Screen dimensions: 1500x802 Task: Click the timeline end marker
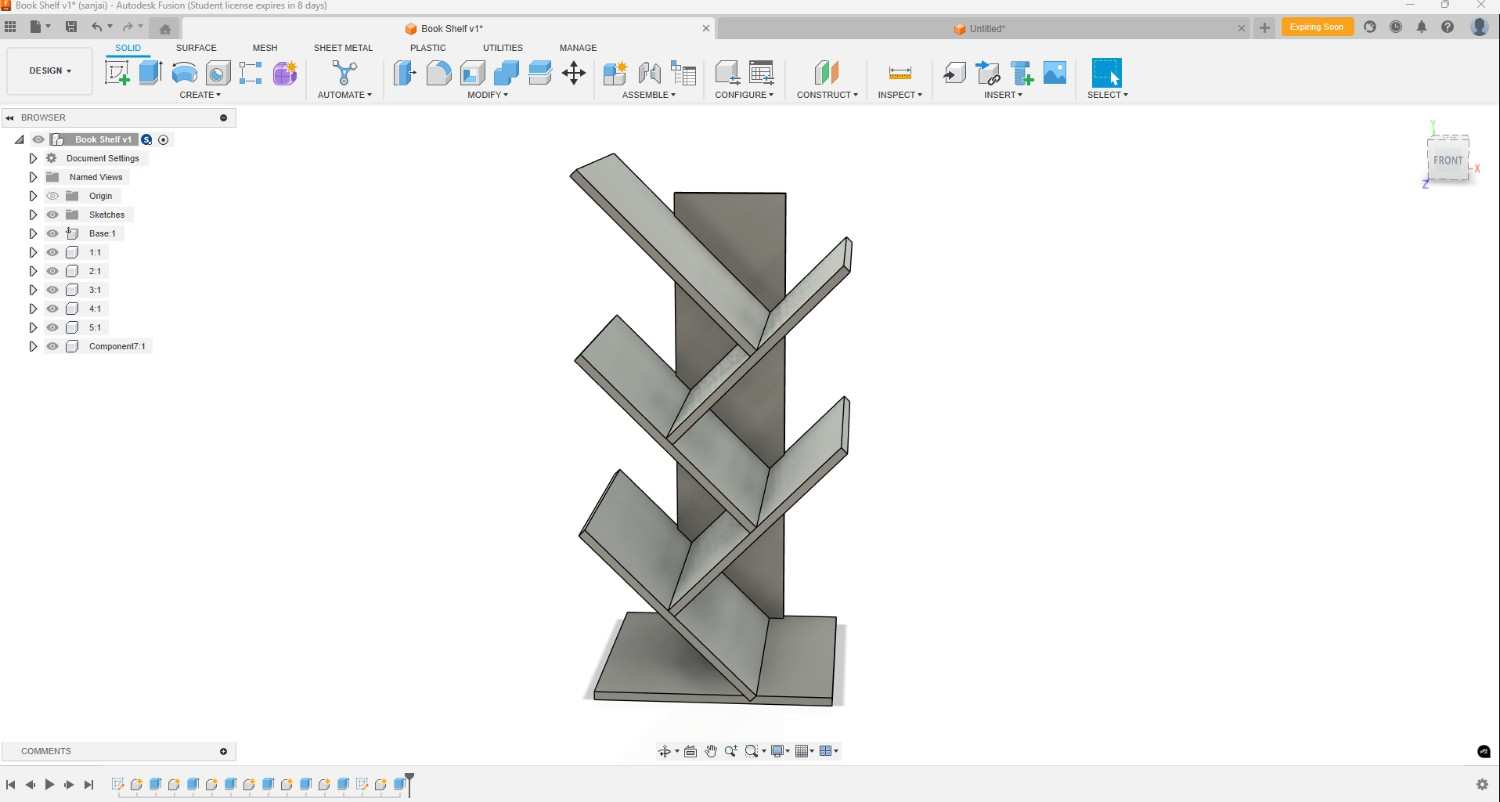coord(409,783)
